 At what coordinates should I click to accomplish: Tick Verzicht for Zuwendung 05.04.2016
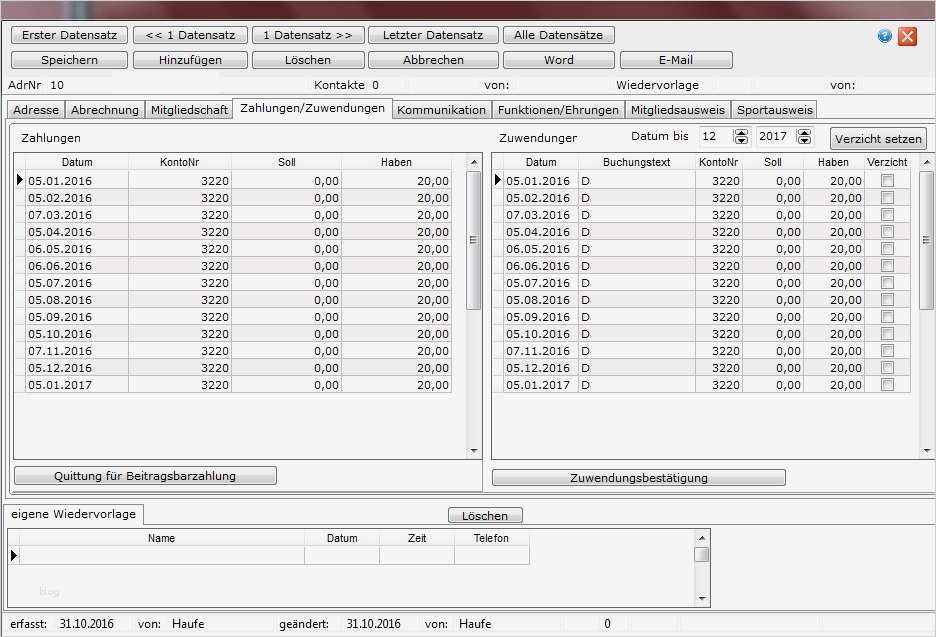click(888, 232)
